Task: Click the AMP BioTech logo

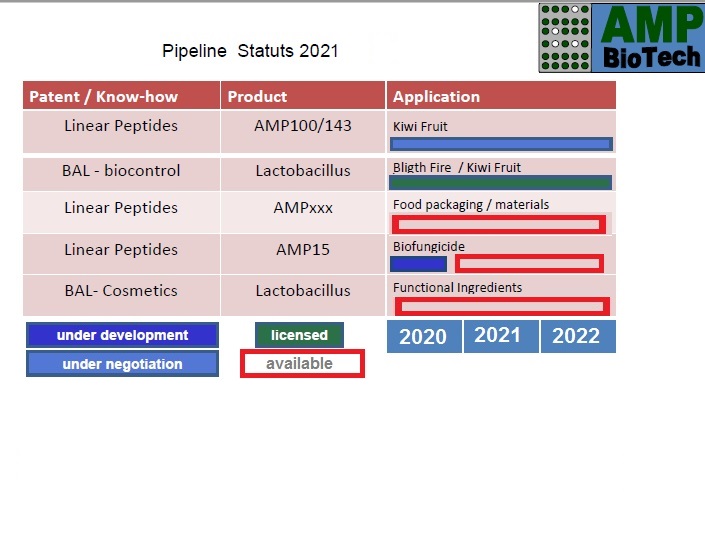Action: tap(621, 38)
